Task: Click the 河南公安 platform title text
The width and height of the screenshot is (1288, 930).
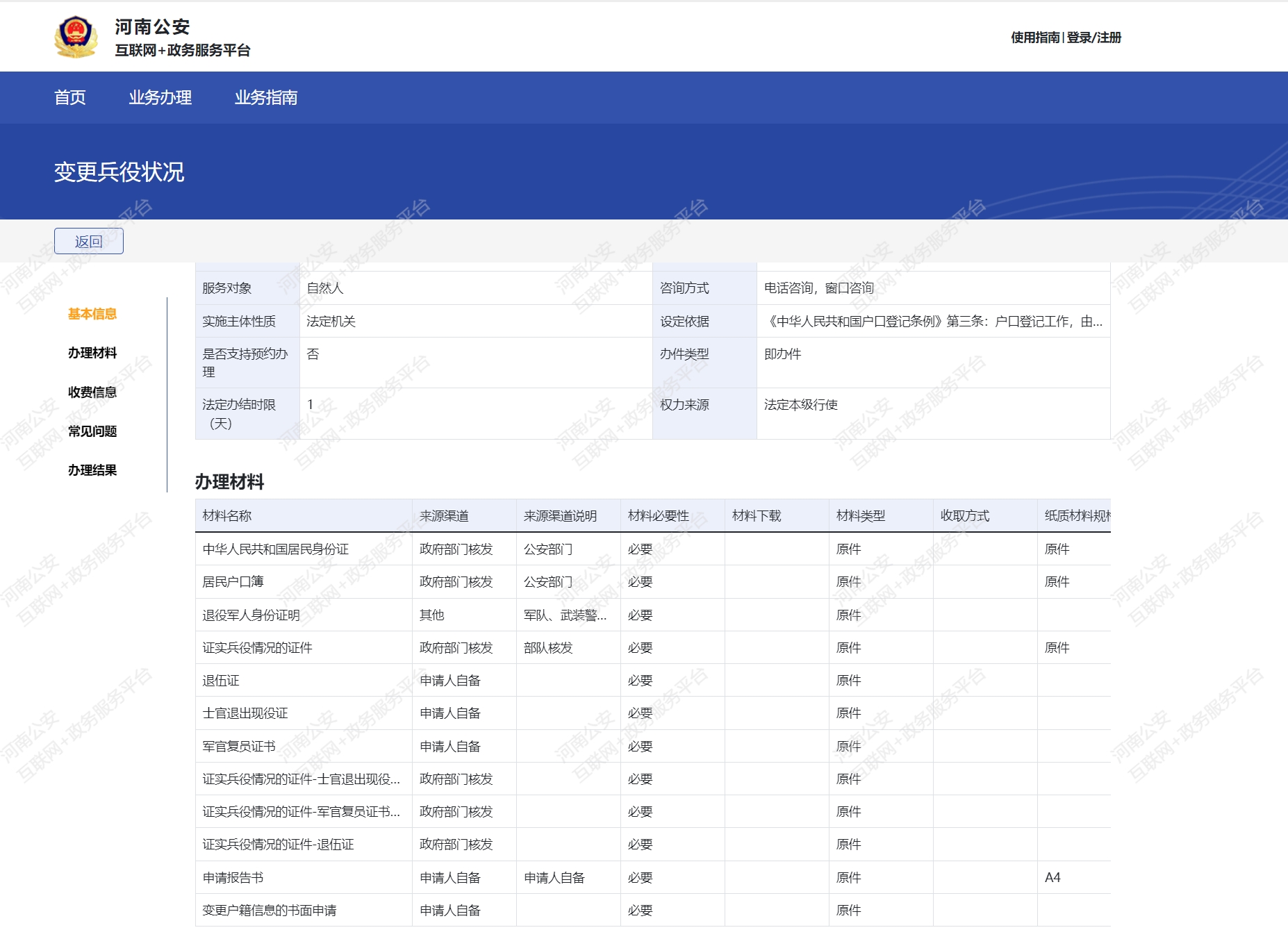Action: point(152,26)
